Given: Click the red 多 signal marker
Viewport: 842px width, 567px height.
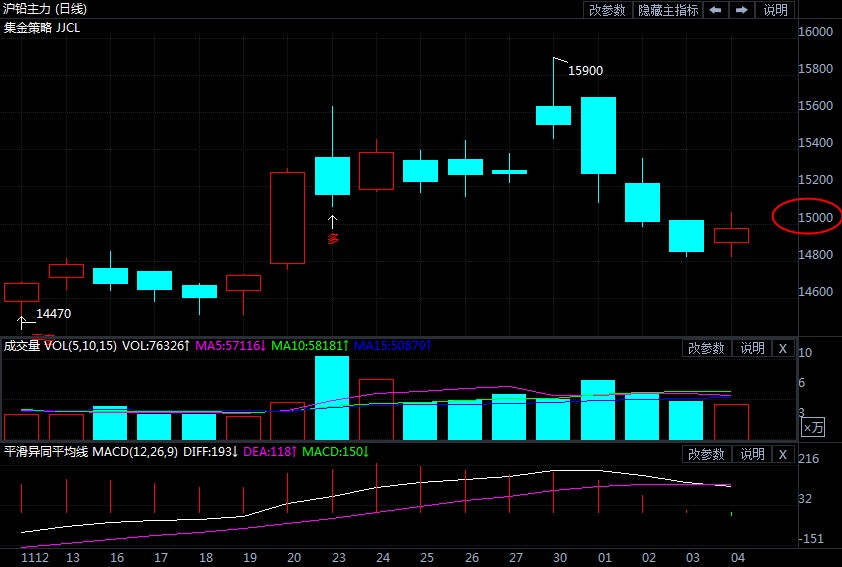Looking at the screenshot, I should click(333, 239).
